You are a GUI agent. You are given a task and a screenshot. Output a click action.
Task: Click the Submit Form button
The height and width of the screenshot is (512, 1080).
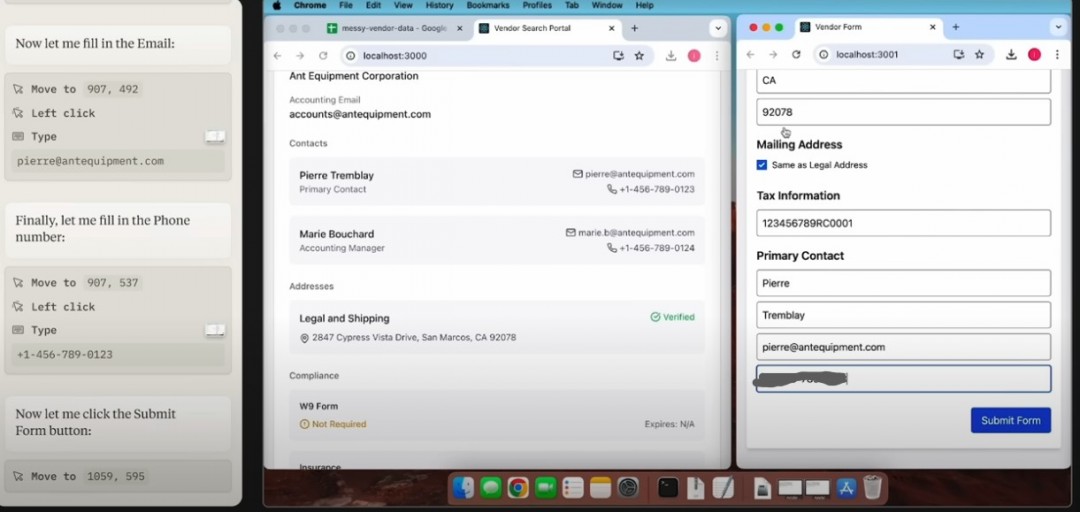[x=1010, y=420]
